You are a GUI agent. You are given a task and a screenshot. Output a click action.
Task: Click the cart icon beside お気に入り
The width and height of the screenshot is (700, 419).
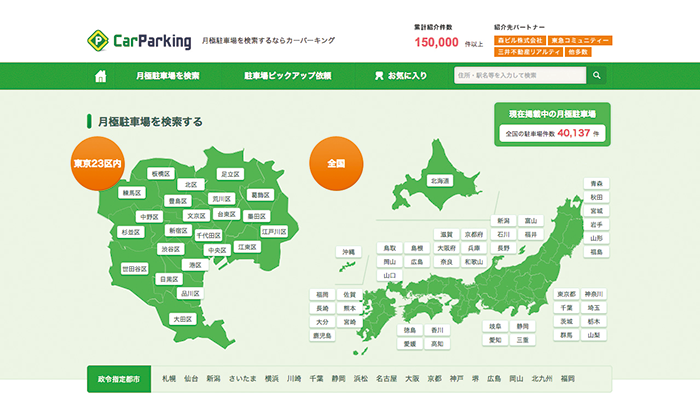click(379, 75)
